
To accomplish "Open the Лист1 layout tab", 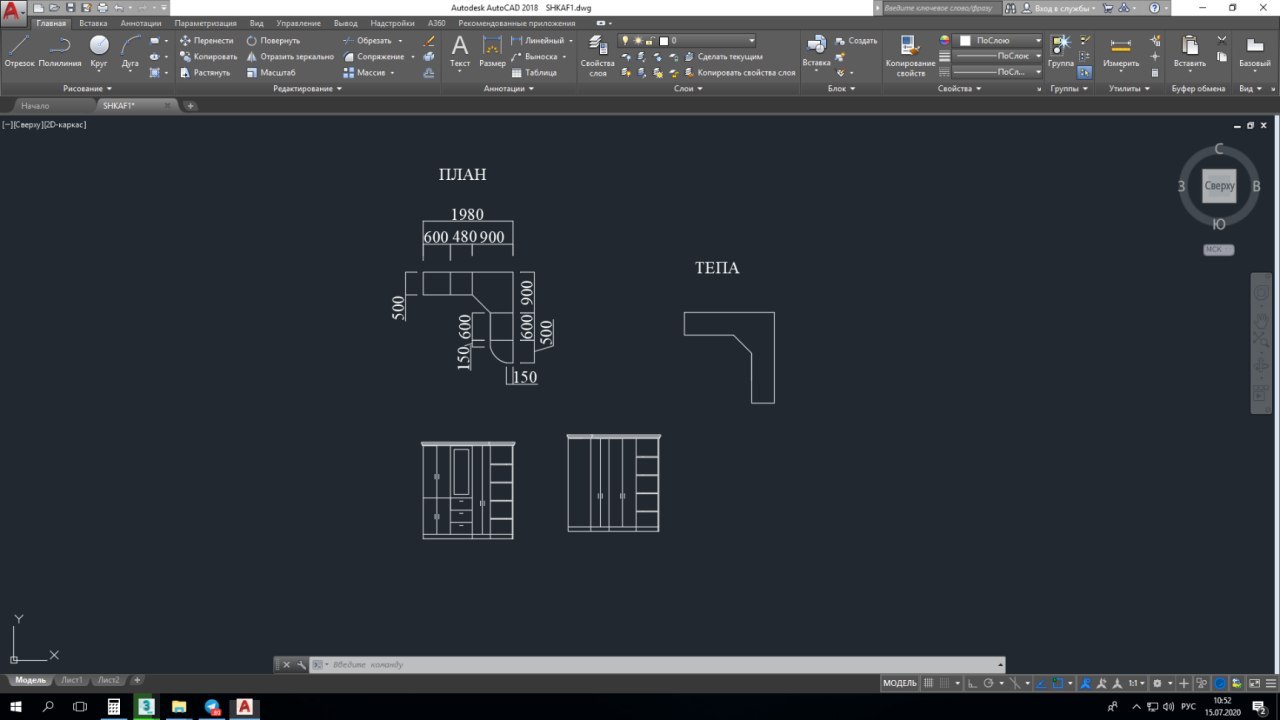I will click(x=72, y=680).
